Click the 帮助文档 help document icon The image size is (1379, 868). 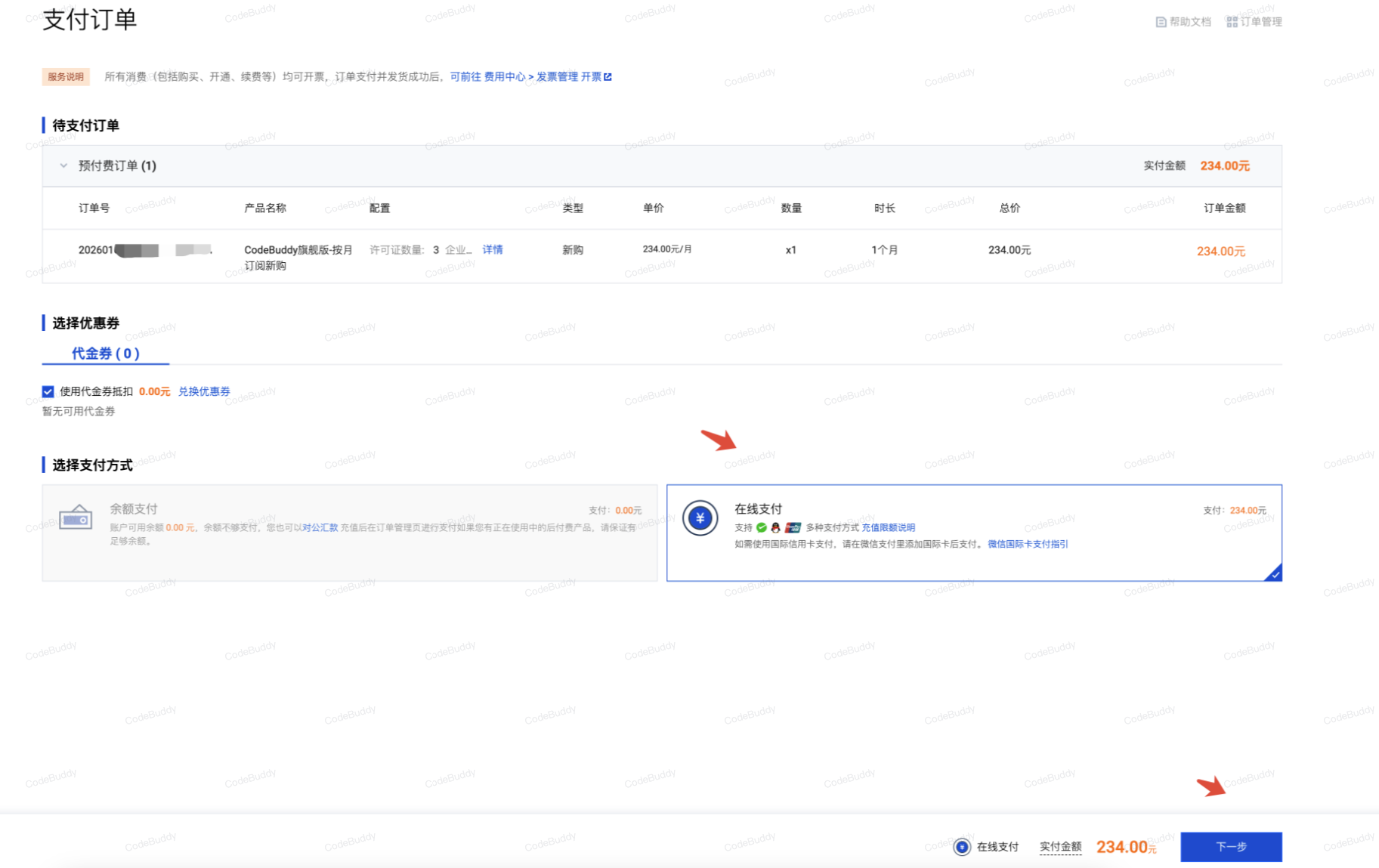tap(1161, 22)
